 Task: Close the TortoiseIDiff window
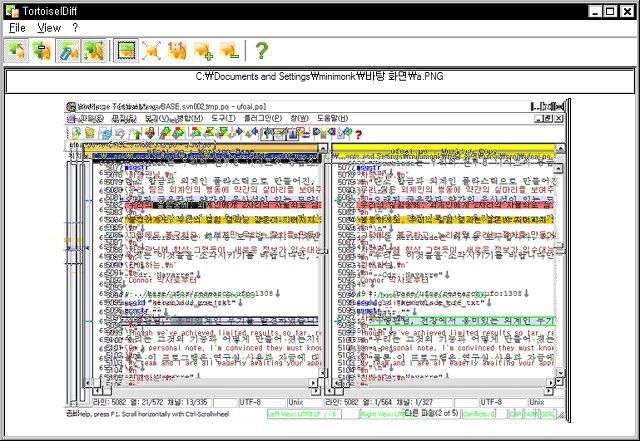click(627, 11)
